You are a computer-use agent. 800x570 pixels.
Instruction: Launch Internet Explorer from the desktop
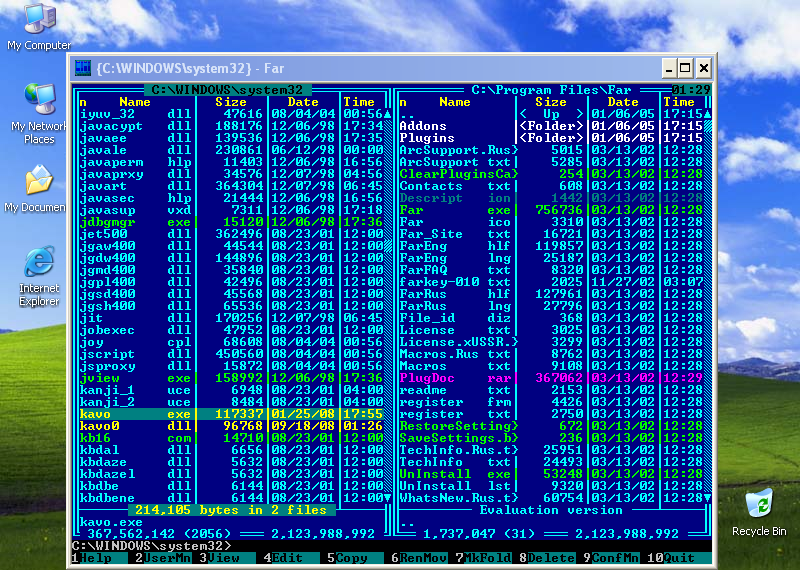click(39, 276)
